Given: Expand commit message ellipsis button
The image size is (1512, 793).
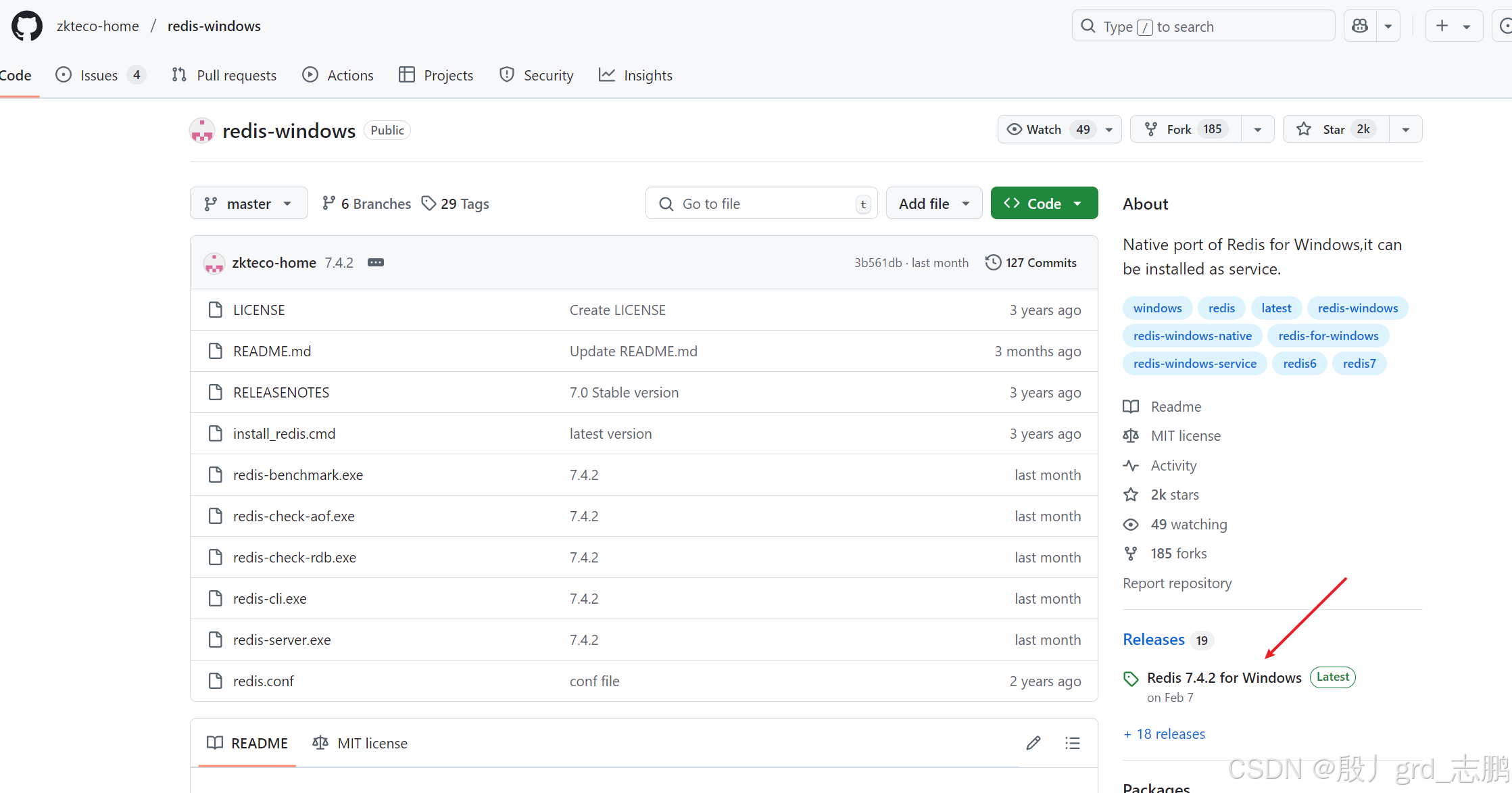Looking at the screenshot, I should tap(376, 262).
